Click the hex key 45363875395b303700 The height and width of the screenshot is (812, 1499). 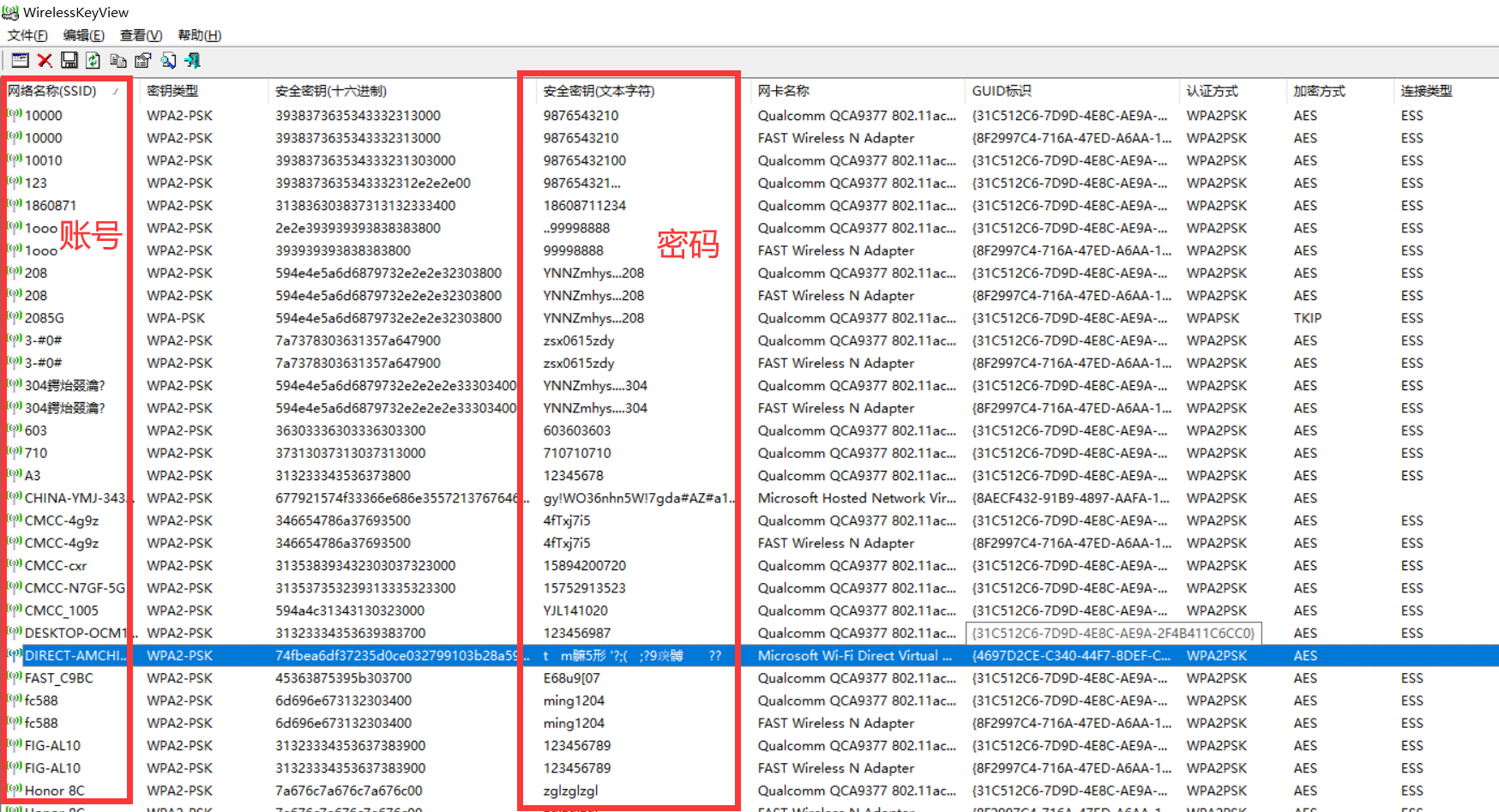pos(344,678)
